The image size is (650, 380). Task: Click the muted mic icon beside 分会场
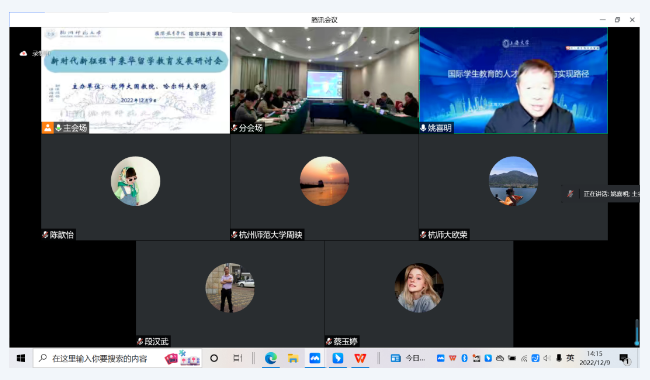pyautogui.click(x=234, y=128)
